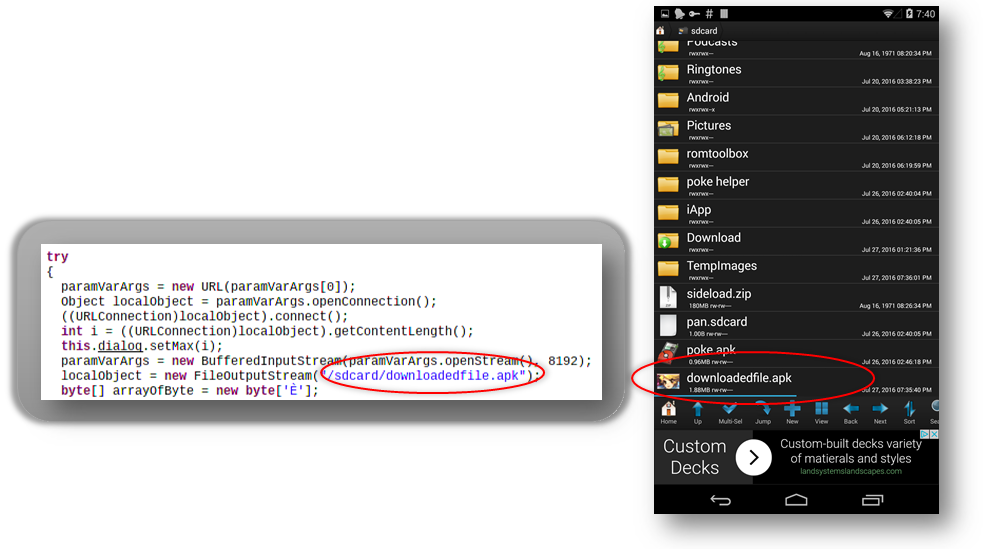Tap Android system home button
This screenshot has width=983, height=549.
point(796,499)
